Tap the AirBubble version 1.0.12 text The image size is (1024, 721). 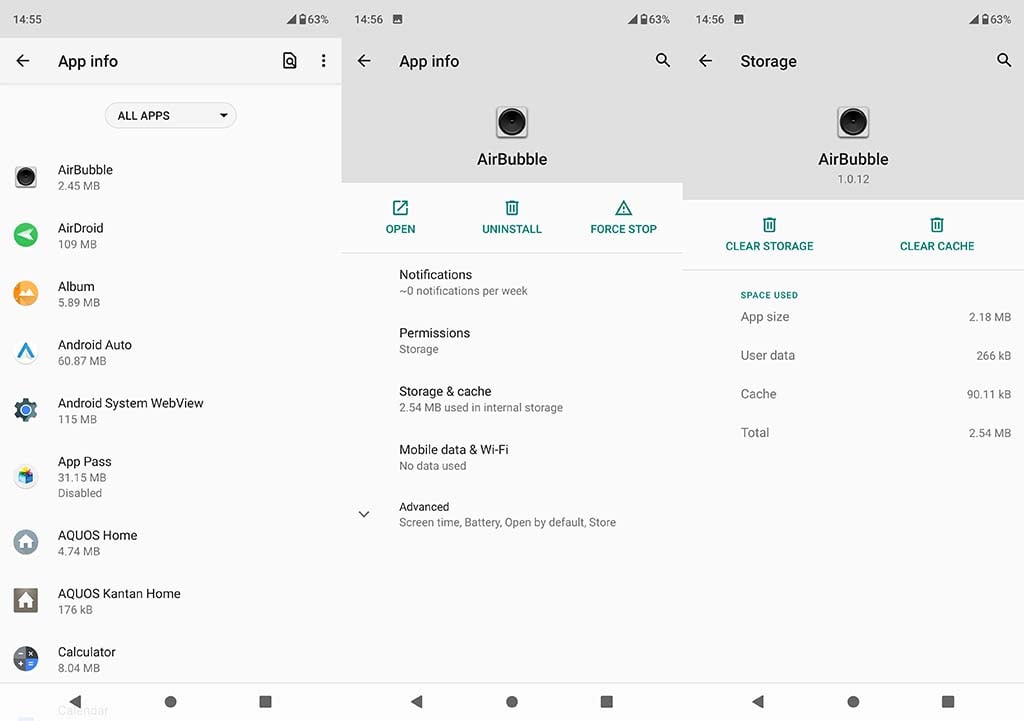pos(853,179)
